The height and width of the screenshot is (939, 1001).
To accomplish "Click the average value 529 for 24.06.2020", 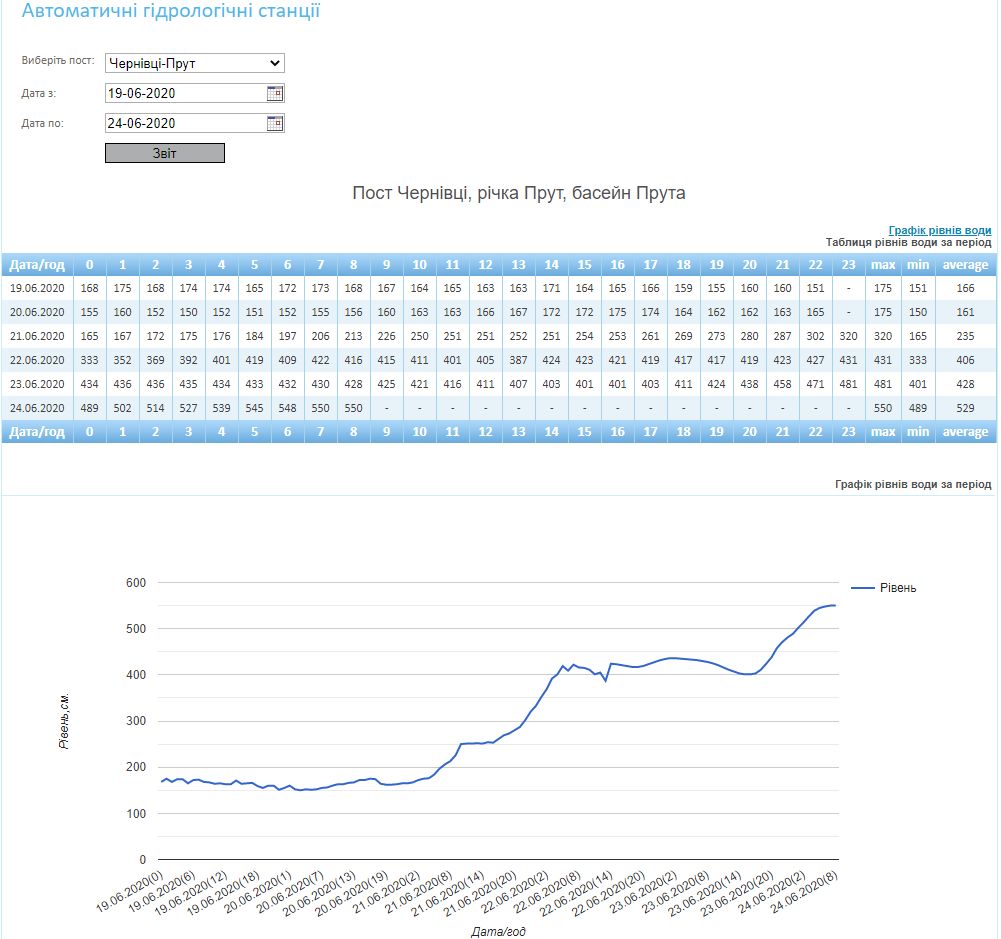I will (x=965, y=408).
